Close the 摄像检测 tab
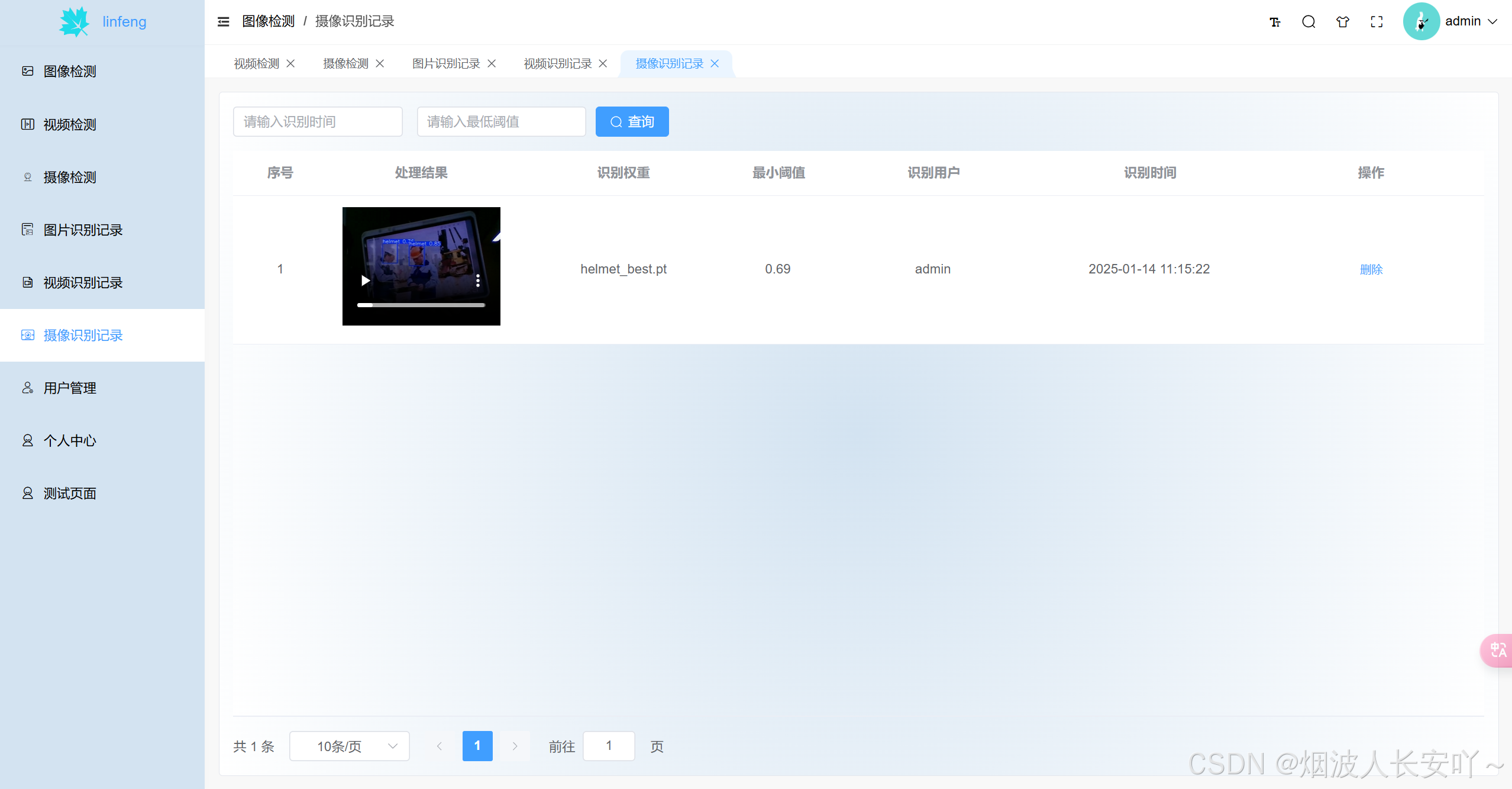 click(x=380, y=63)
